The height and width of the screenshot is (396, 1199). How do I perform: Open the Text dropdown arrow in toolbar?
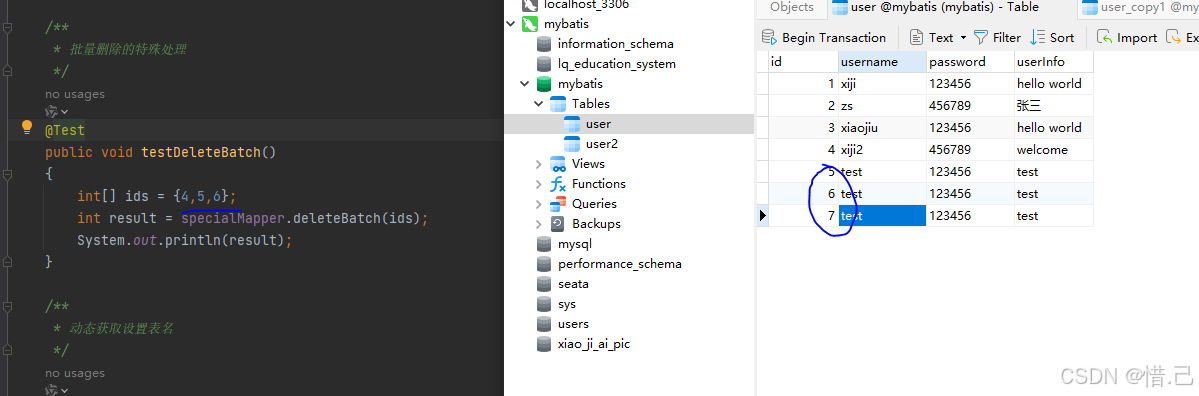pyautogui.click(x=963, y=37)
